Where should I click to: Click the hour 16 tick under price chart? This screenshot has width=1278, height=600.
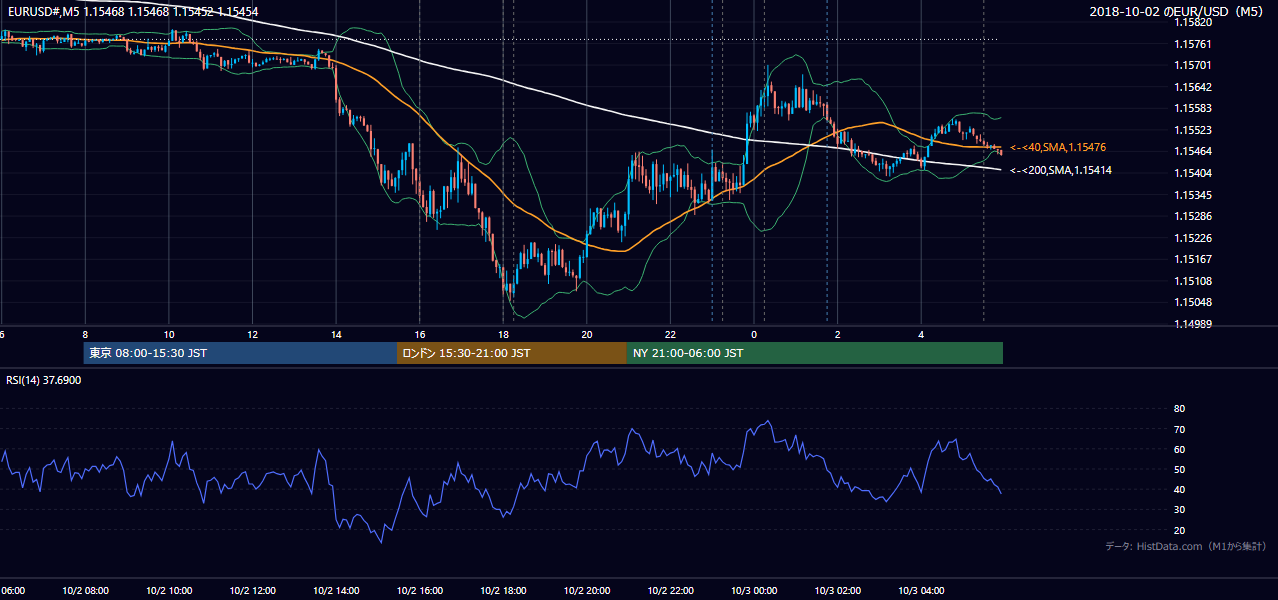420,334
